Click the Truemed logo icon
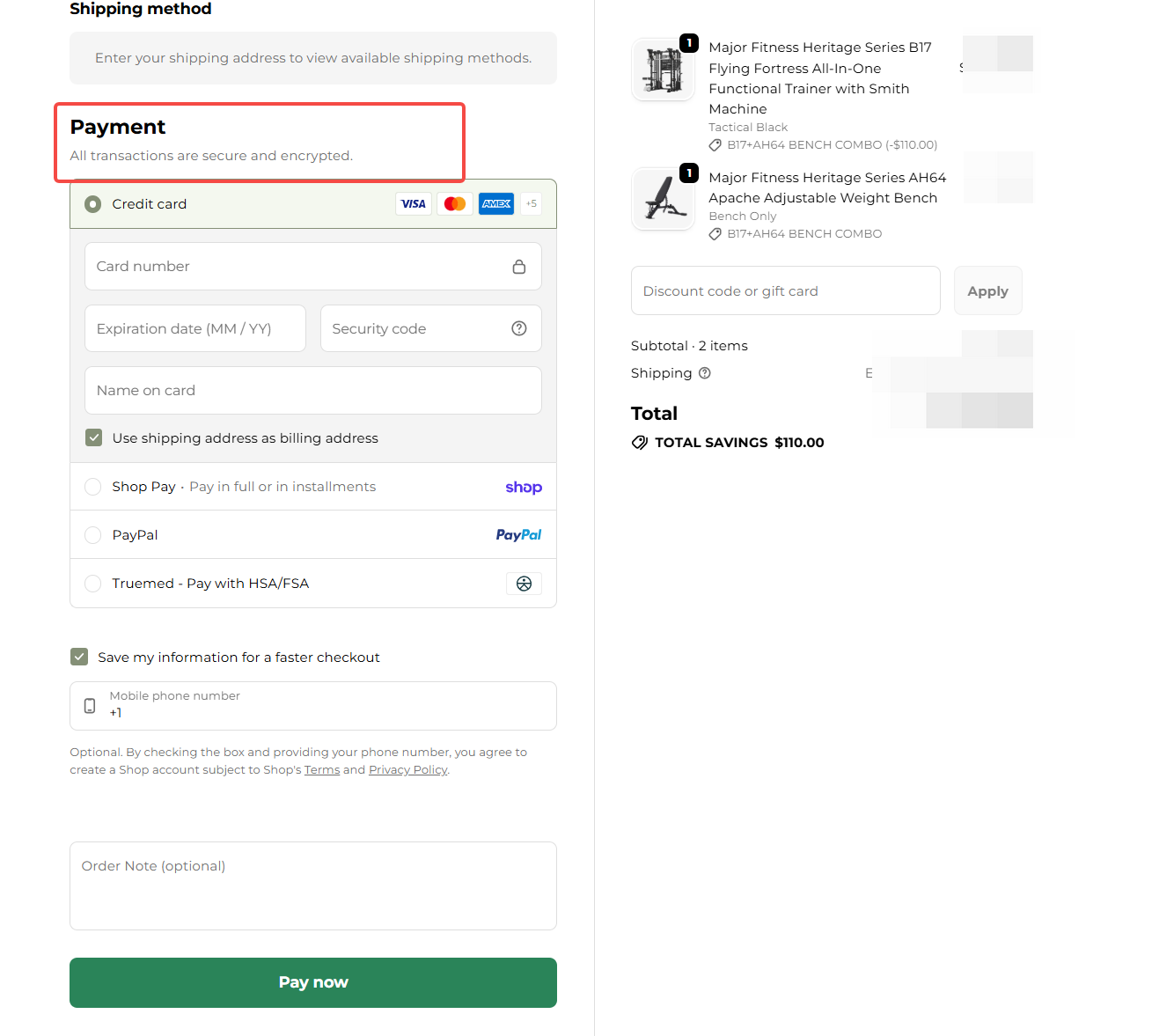This screenshot has height=1036, width=1174. (524, 584)
